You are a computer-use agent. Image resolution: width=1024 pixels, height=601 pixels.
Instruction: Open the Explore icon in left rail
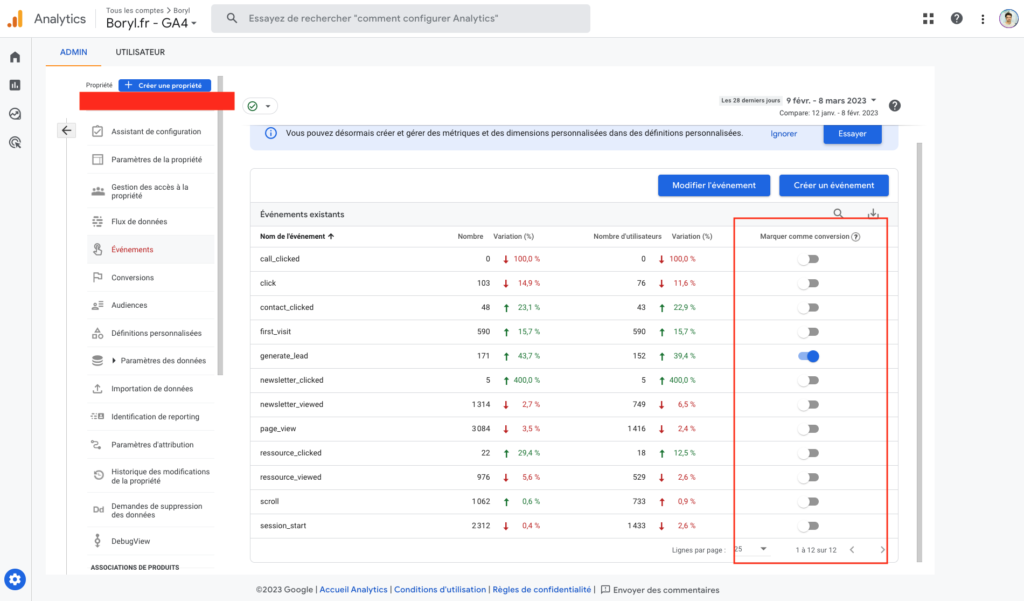15,114
